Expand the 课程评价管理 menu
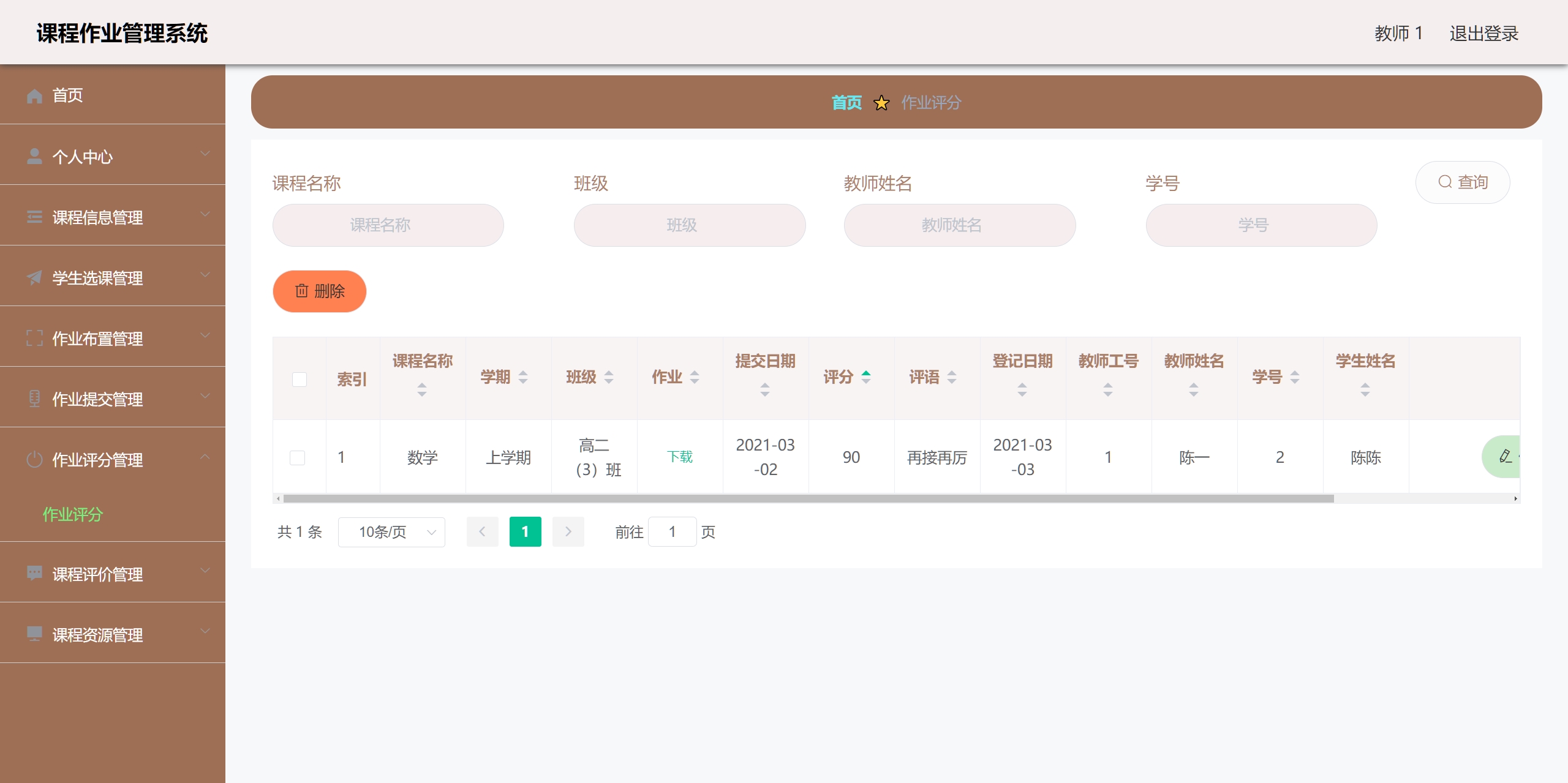 pyautogui.click(x=205, y=571)
